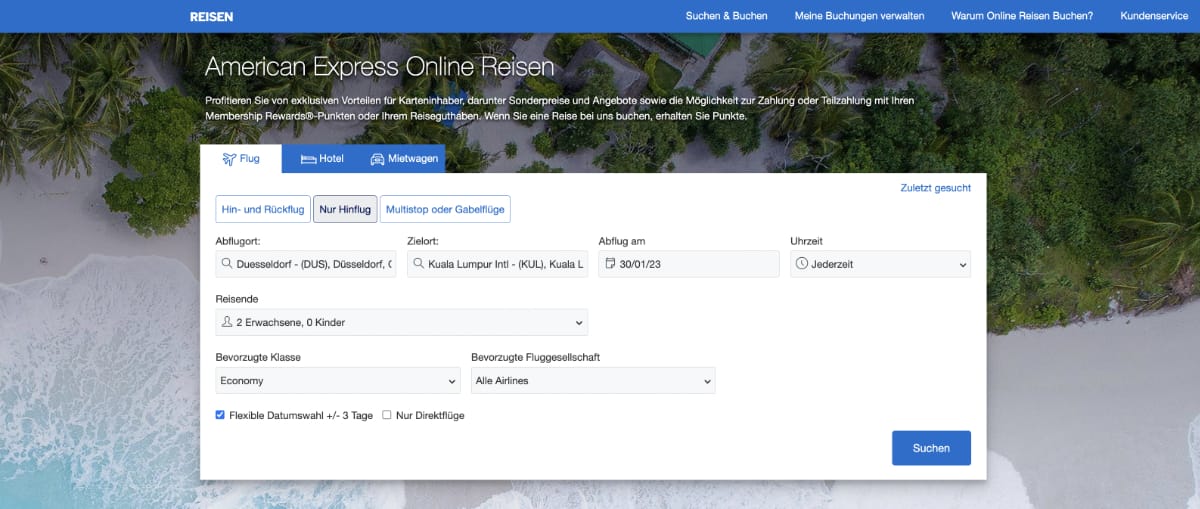Click the clock icon in Uhrzeit field
1200x509 pixels.
tap(802, 265)
